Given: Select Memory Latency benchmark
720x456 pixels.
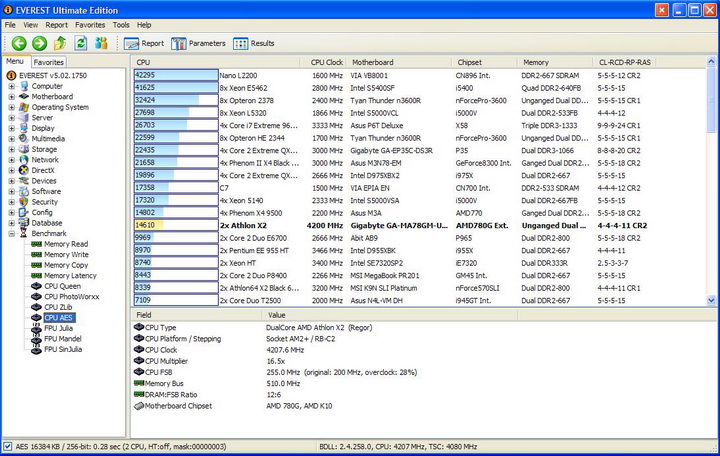Looking at the screenshot, I should [x=70, y=276].
